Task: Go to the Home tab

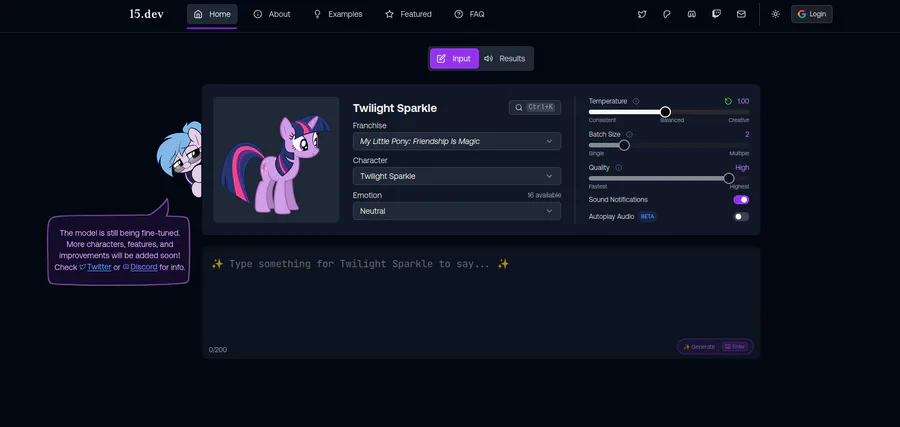Action: 212,14
